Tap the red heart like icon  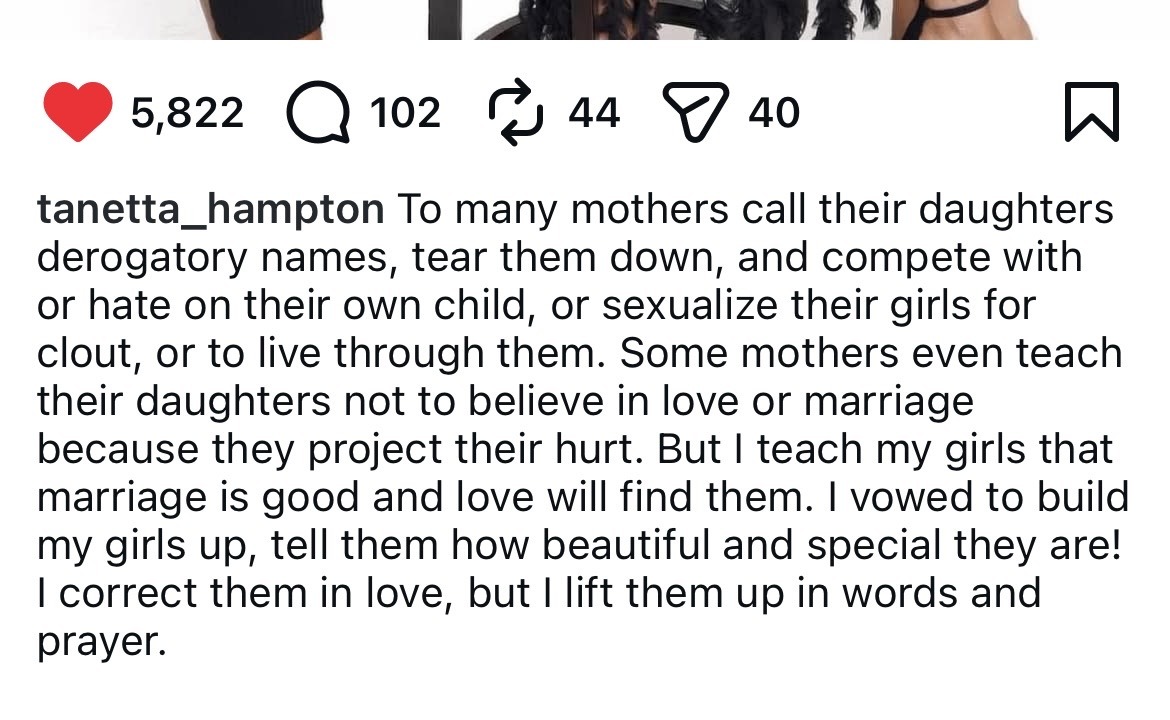point(77,113)
